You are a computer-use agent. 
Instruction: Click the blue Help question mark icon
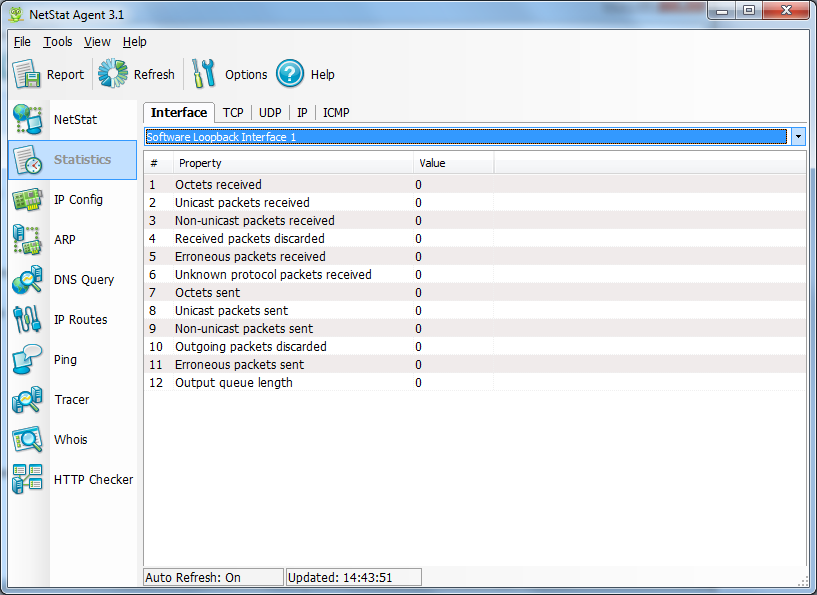click(290, 73)
